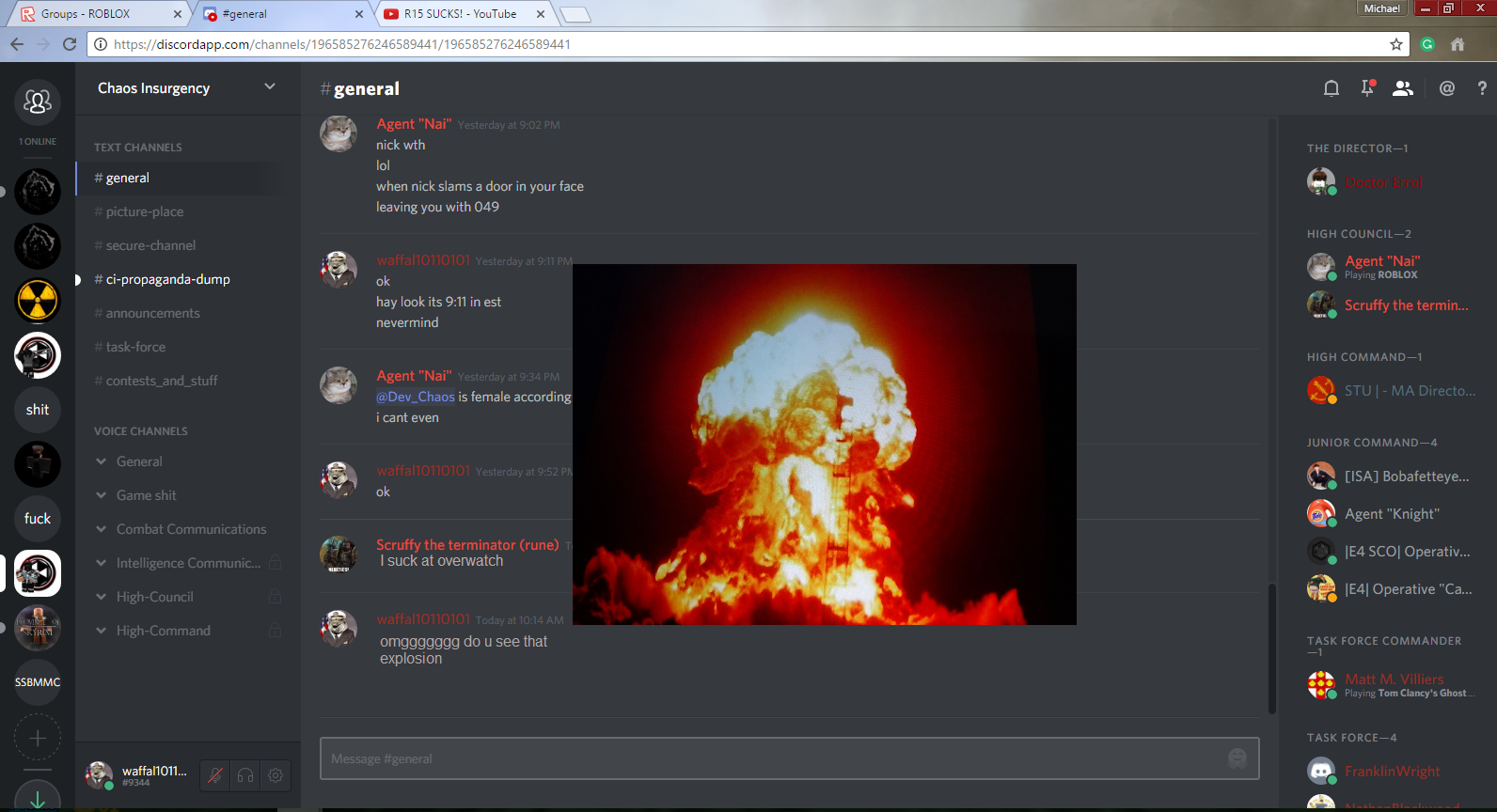1497x812 pixels.
Task: Toggle the member list visibility
Action: 1403,88
